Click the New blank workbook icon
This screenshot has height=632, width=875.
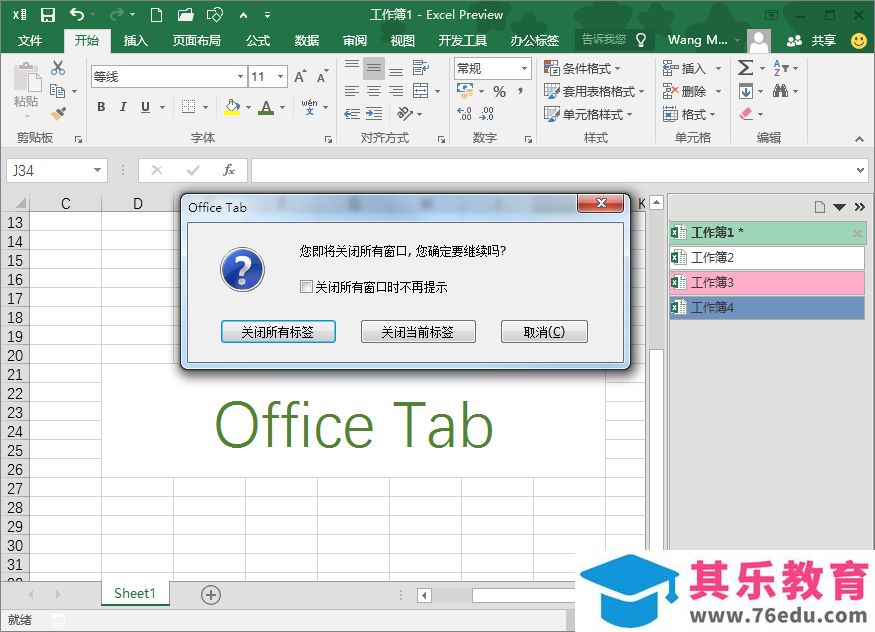(x=157, y=15)
